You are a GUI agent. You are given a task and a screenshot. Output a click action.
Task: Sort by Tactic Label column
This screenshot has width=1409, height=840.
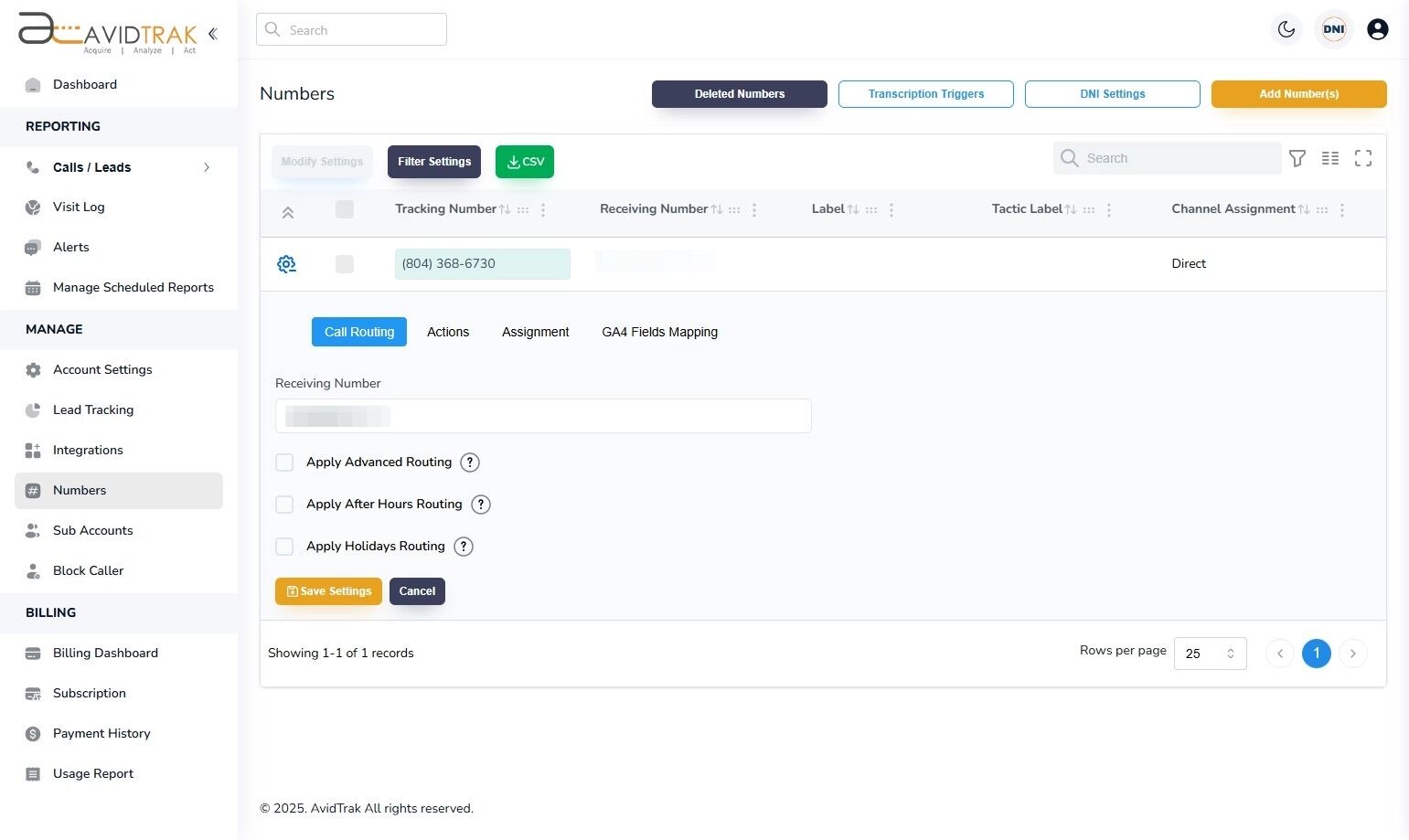pos(1071,209)
